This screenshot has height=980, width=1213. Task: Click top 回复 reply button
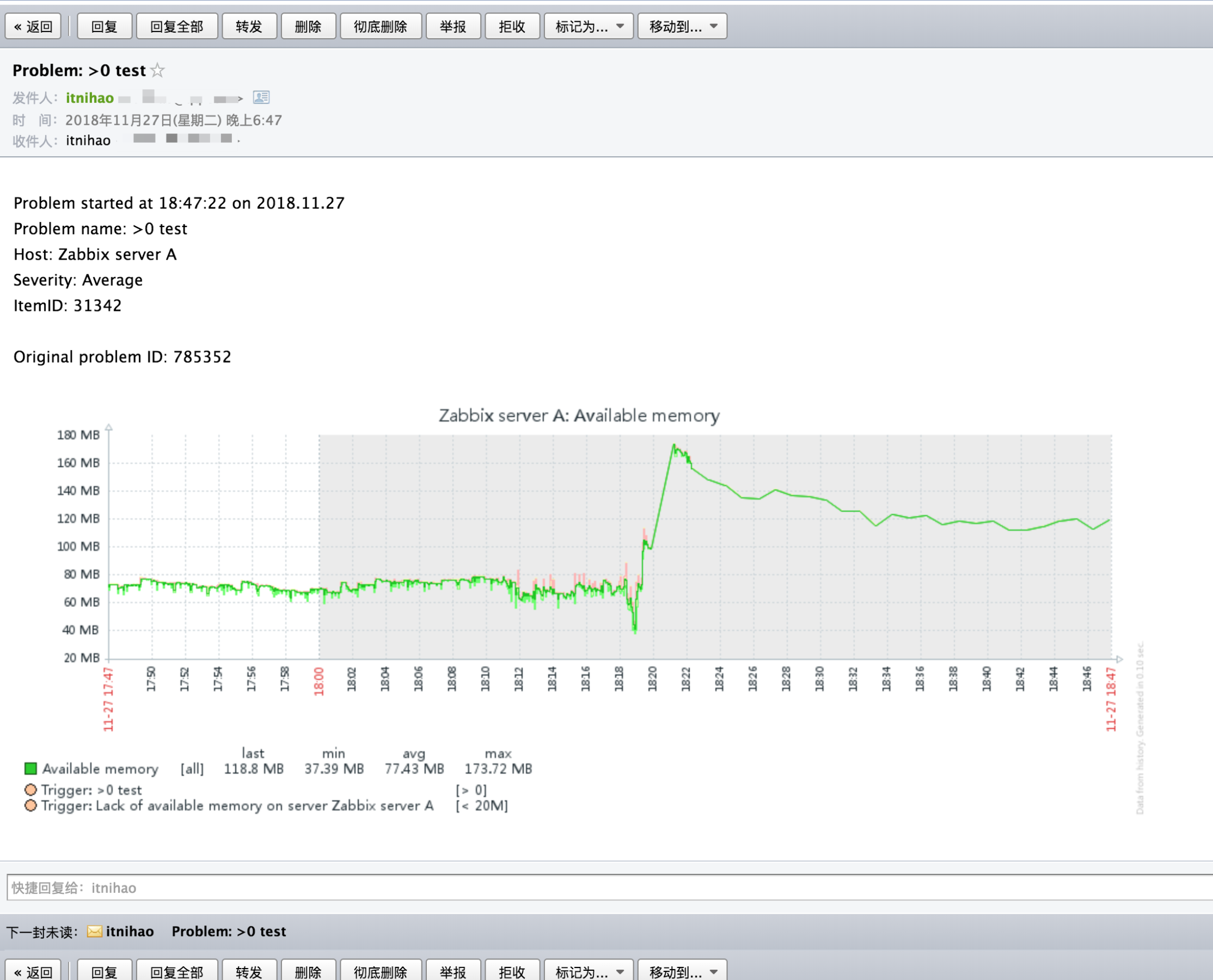[x=105, y=27]
